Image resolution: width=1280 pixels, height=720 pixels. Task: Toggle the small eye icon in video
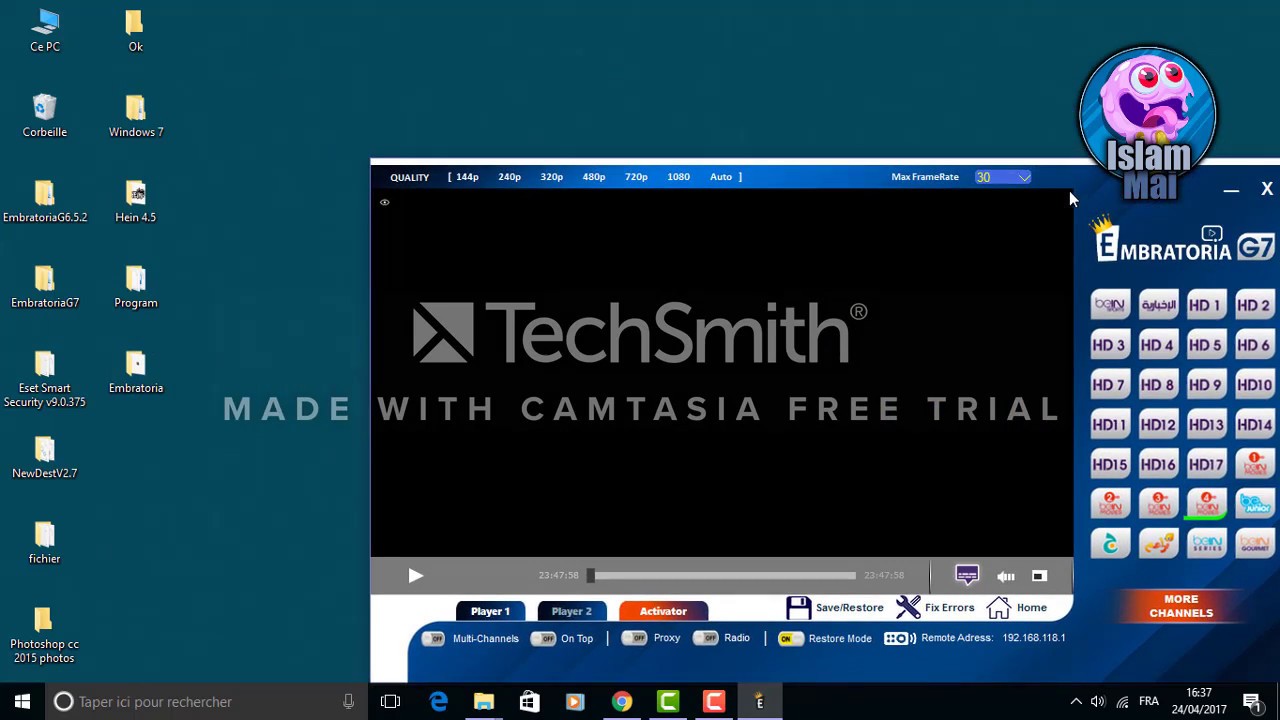click(x=384, y=202)
